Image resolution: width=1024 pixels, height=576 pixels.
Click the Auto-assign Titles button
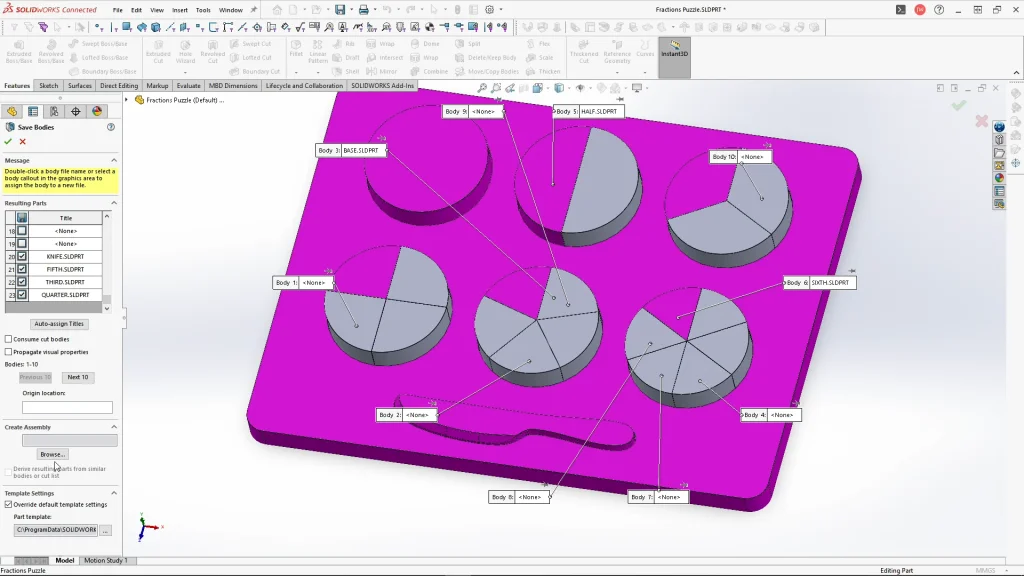[x=60, y=324]
